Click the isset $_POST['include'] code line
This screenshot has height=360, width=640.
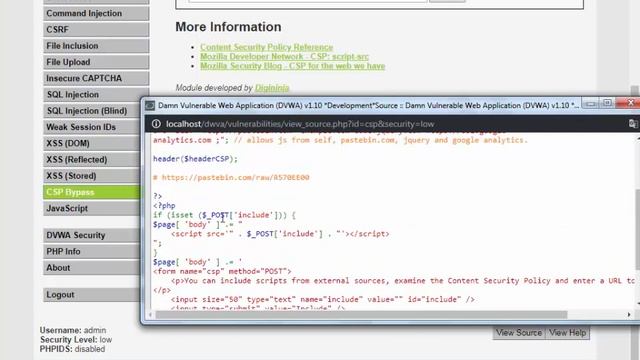[224, 215]
